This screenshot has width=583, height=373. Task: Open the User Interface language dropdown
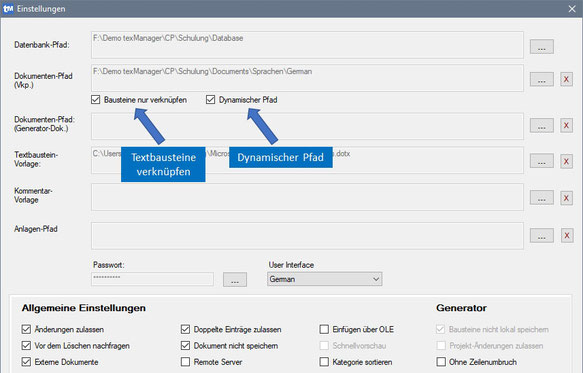coord(324,279)
